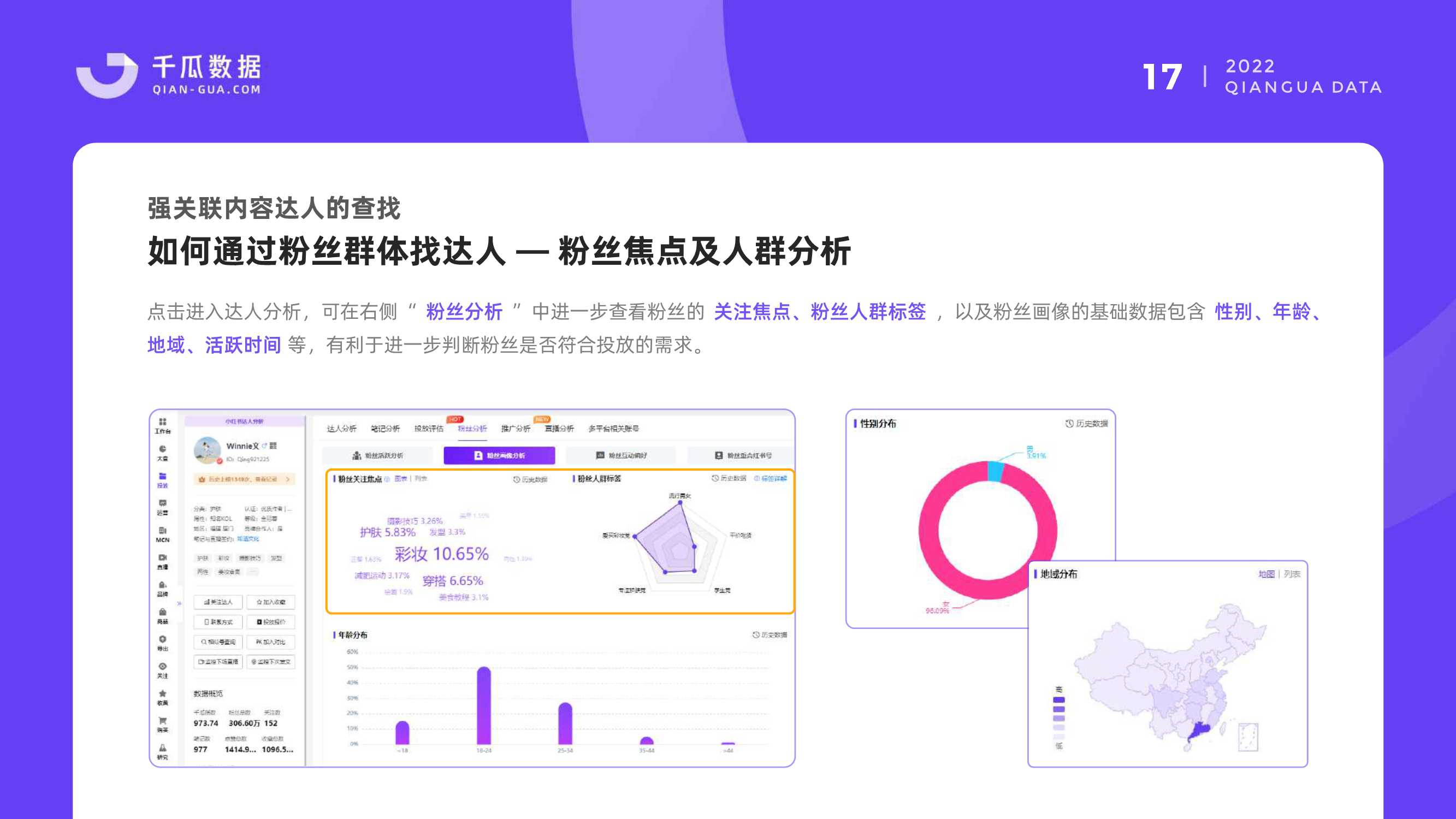1456x819 pixels.
Task: Switch 地域分布 to 地图 view
Action: point(1266,574)
